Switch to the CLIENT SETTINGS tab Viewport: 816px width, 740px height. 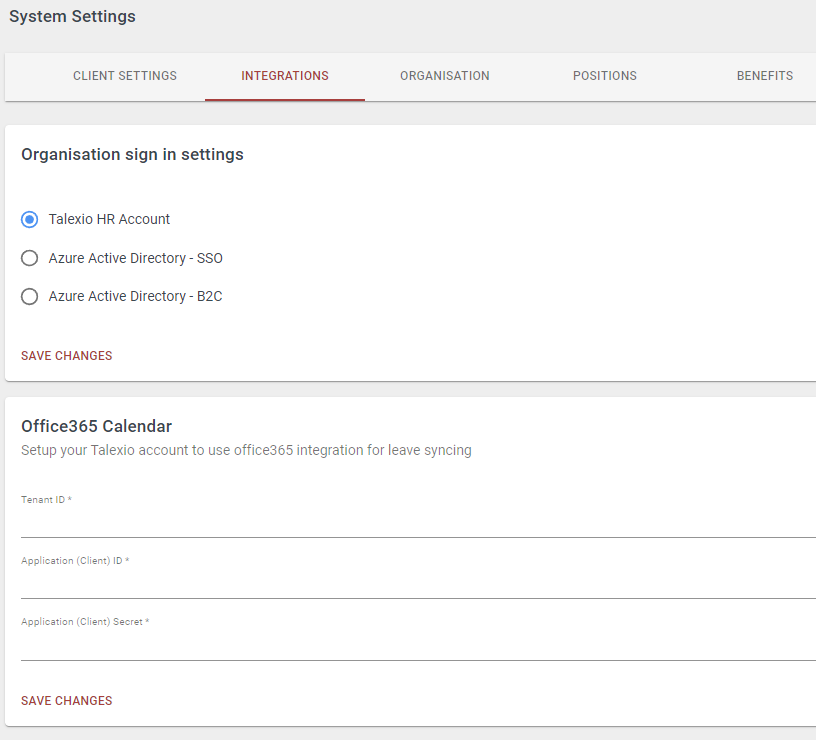pyautogui.click(x=124, y=75)
